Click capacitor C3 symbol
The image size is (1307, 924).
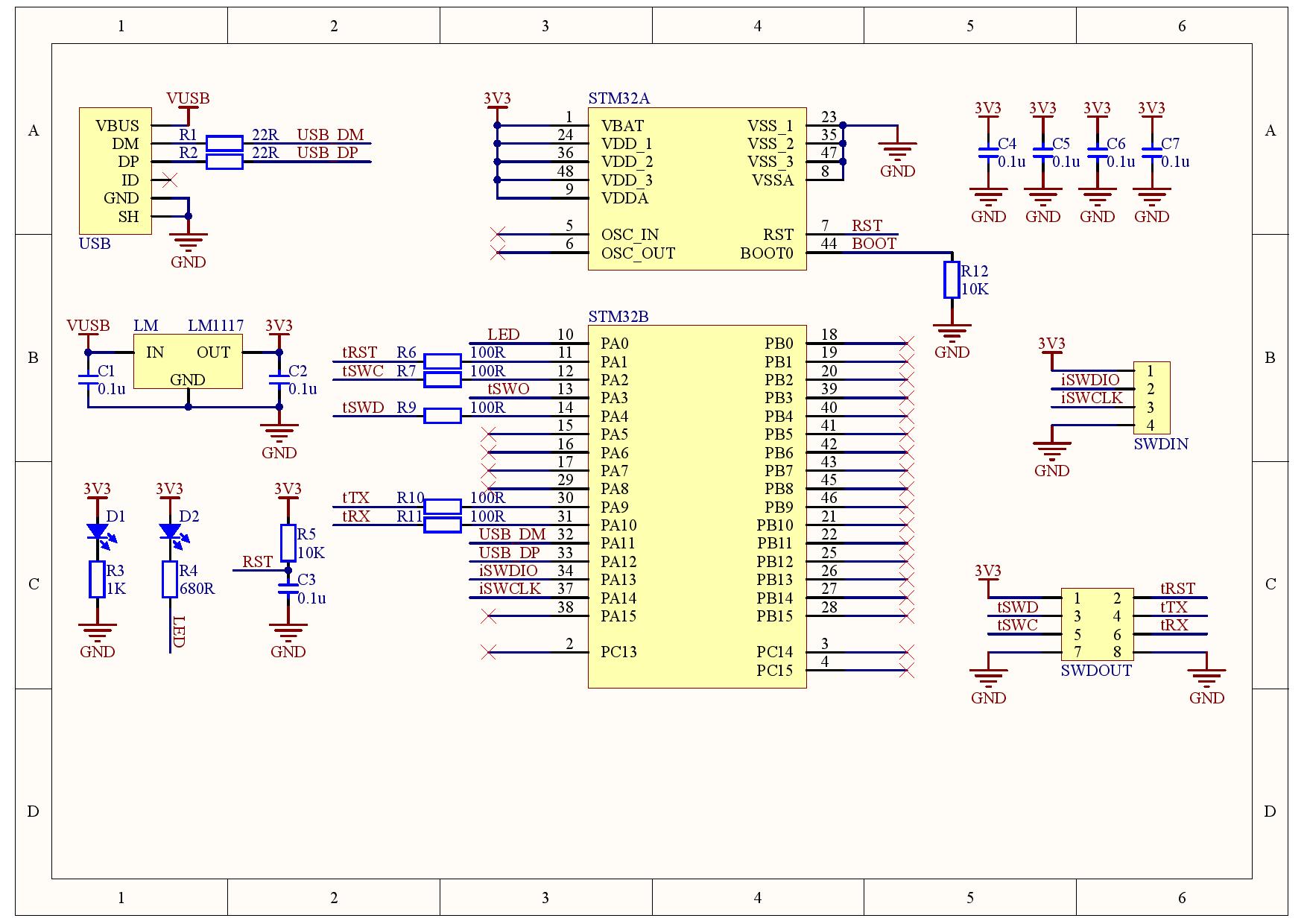click(x=288, y=589)
